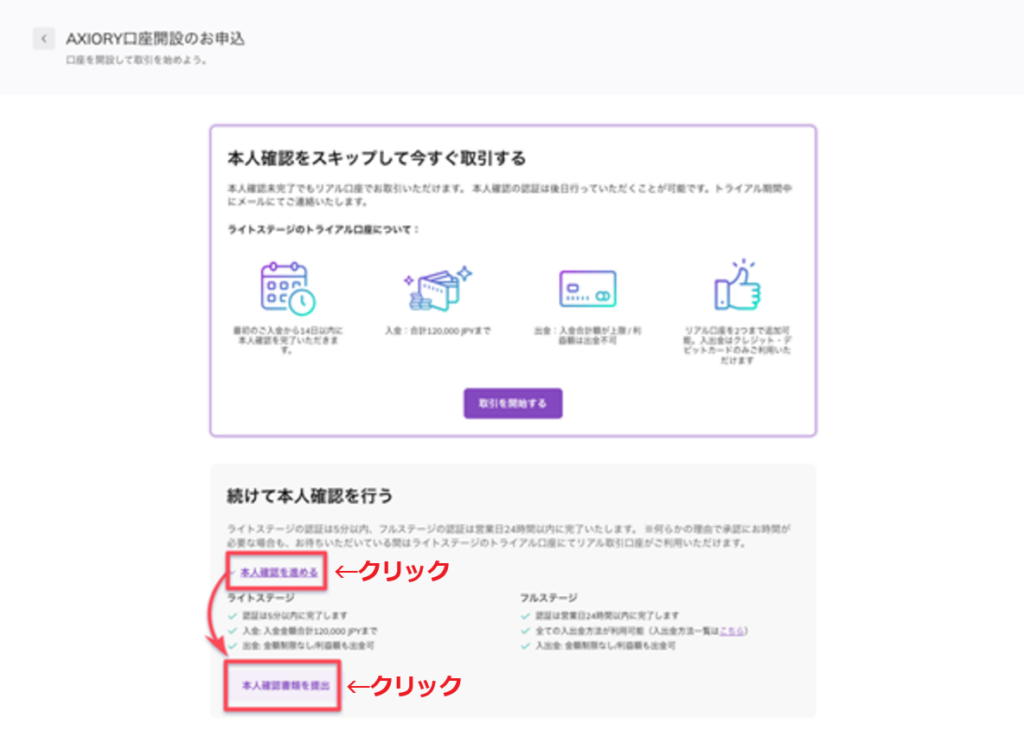
Task: Click the 本人確認を進める underlined link
Action: point(279,571)
